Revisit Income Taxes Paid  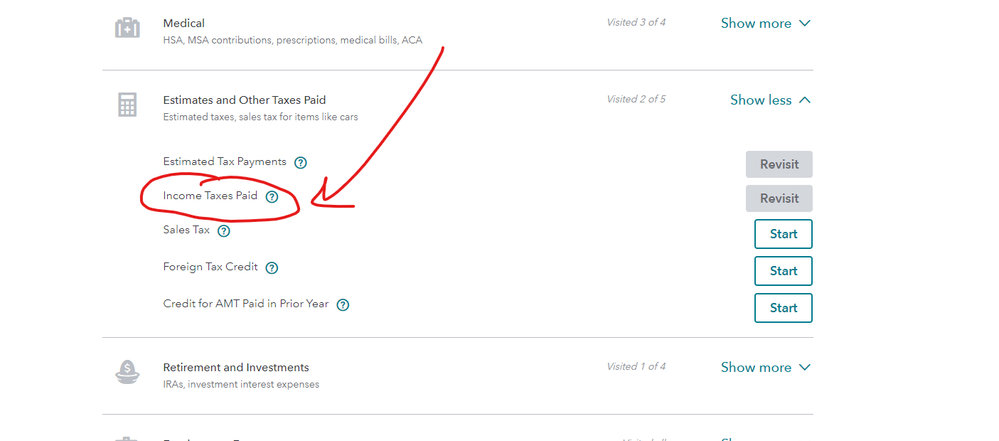779,199
